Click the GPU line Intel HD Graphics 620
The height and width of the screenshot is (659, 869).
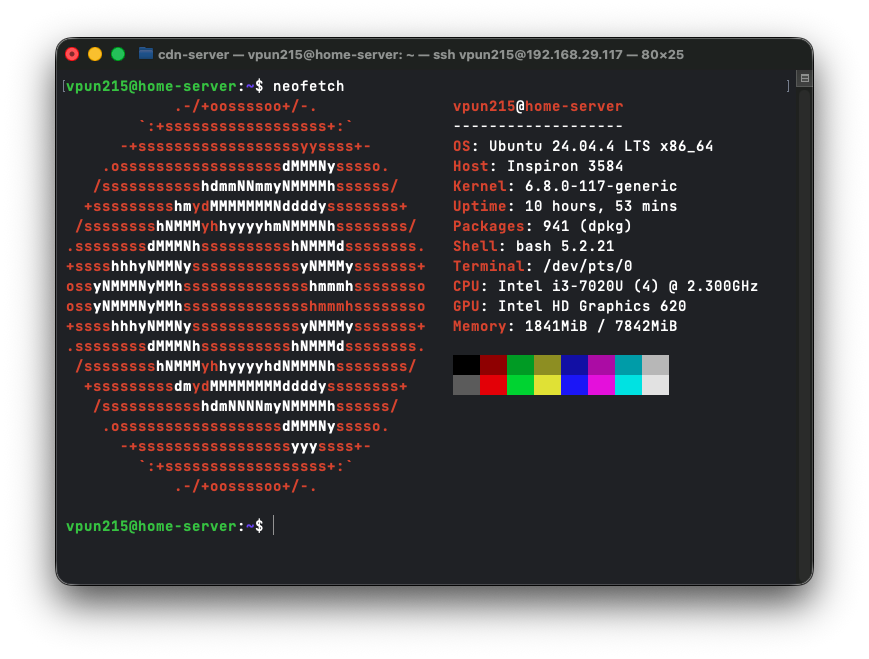[569, 306]
